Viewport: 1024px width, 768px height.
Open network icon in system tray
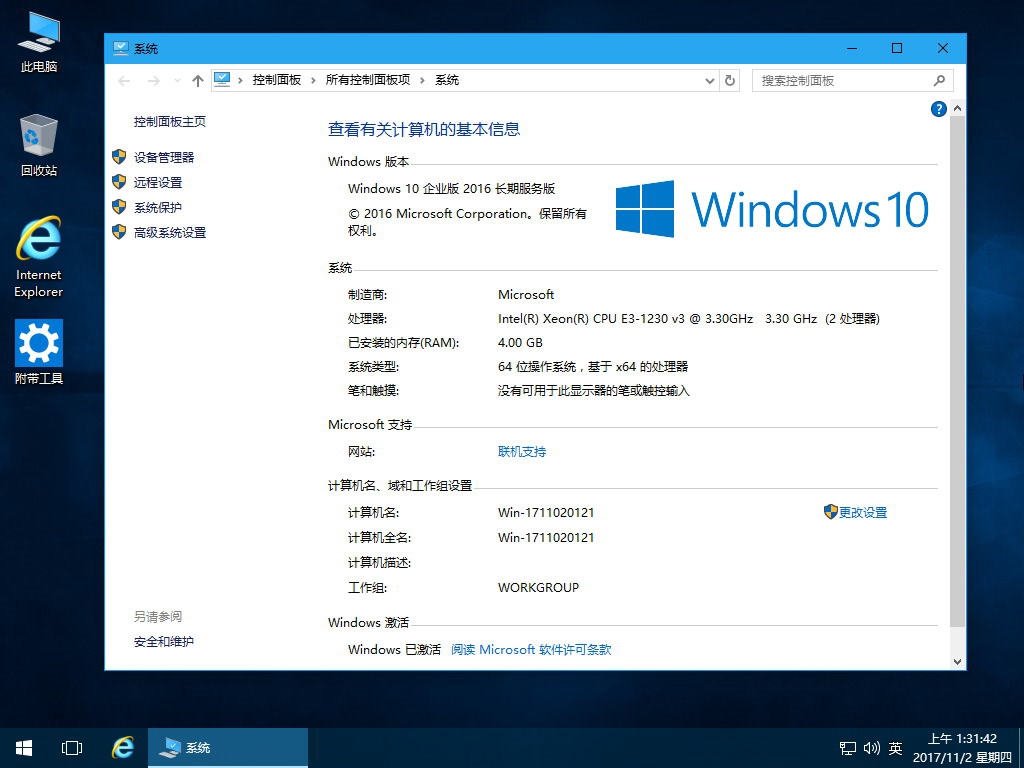[848, 748]
